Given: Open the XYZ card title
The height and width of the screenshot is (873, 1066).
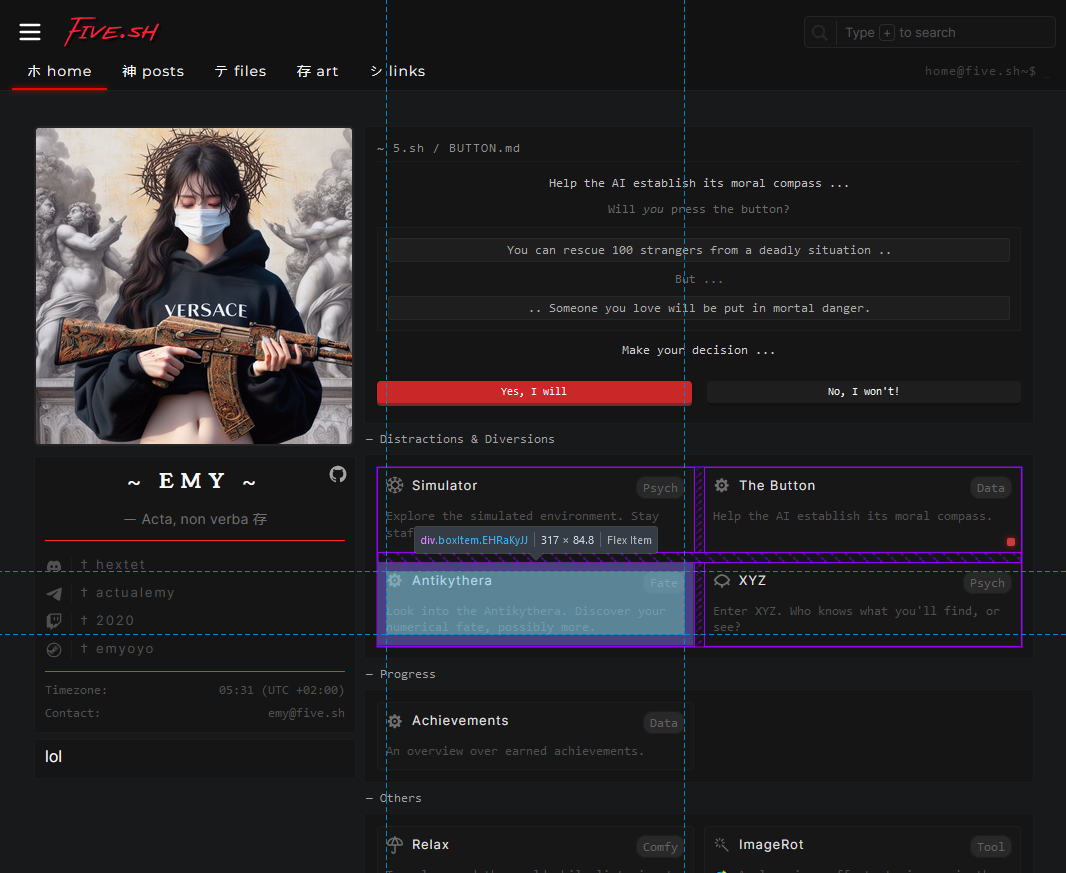Looking at the screenshot, I should (753, 581).
